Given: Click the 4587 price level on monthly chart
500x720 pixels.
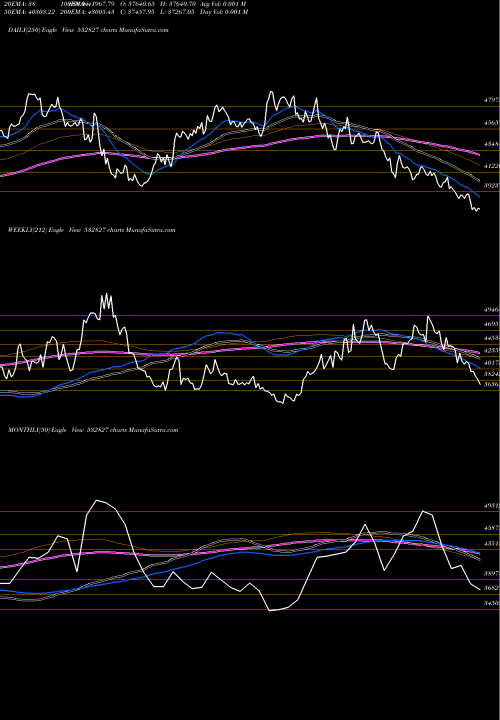Looking at the screenshot, I should (492, 529).
